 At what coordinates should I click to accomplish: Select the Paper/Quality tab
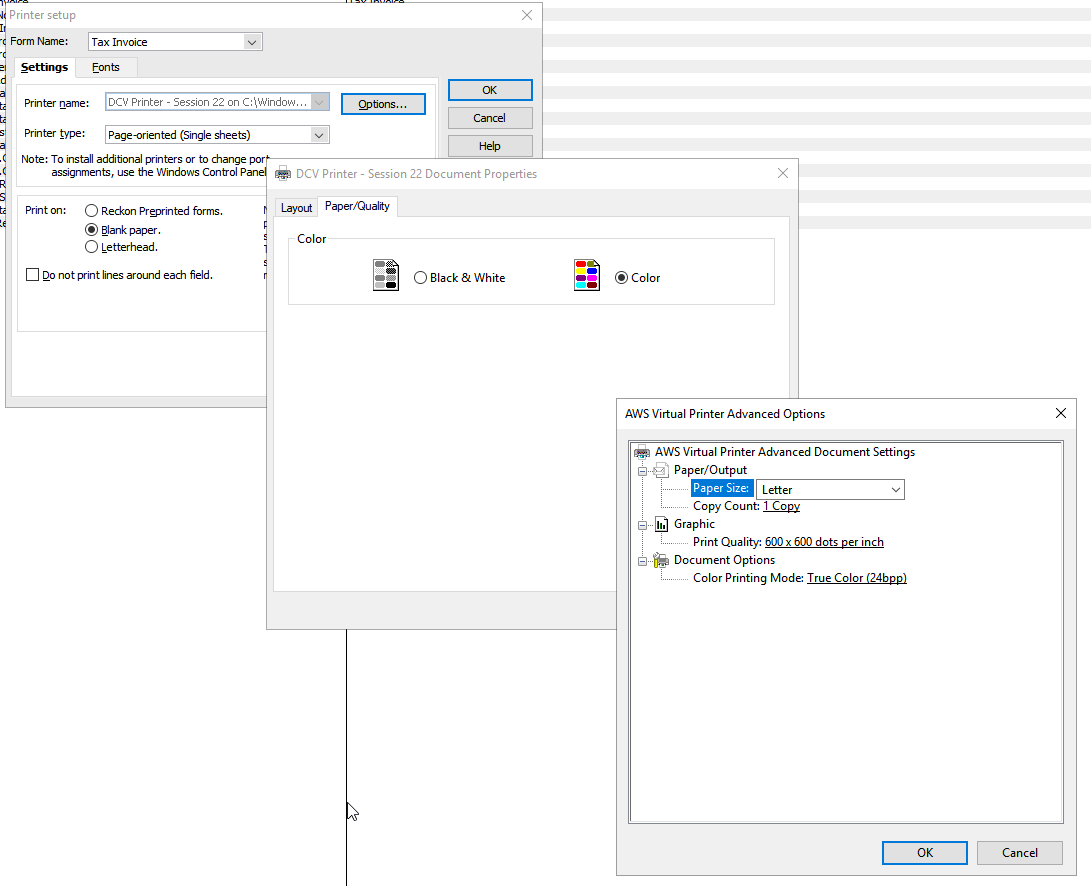[357, 207]
